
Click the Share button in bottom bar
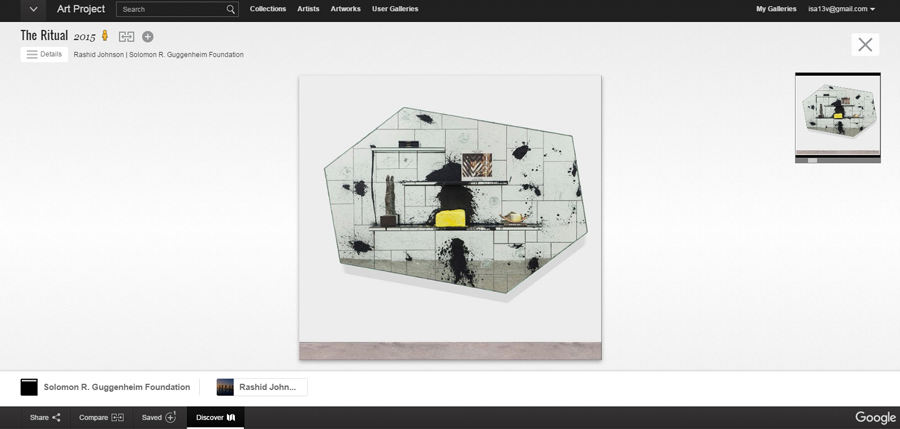tap(45, 418)
